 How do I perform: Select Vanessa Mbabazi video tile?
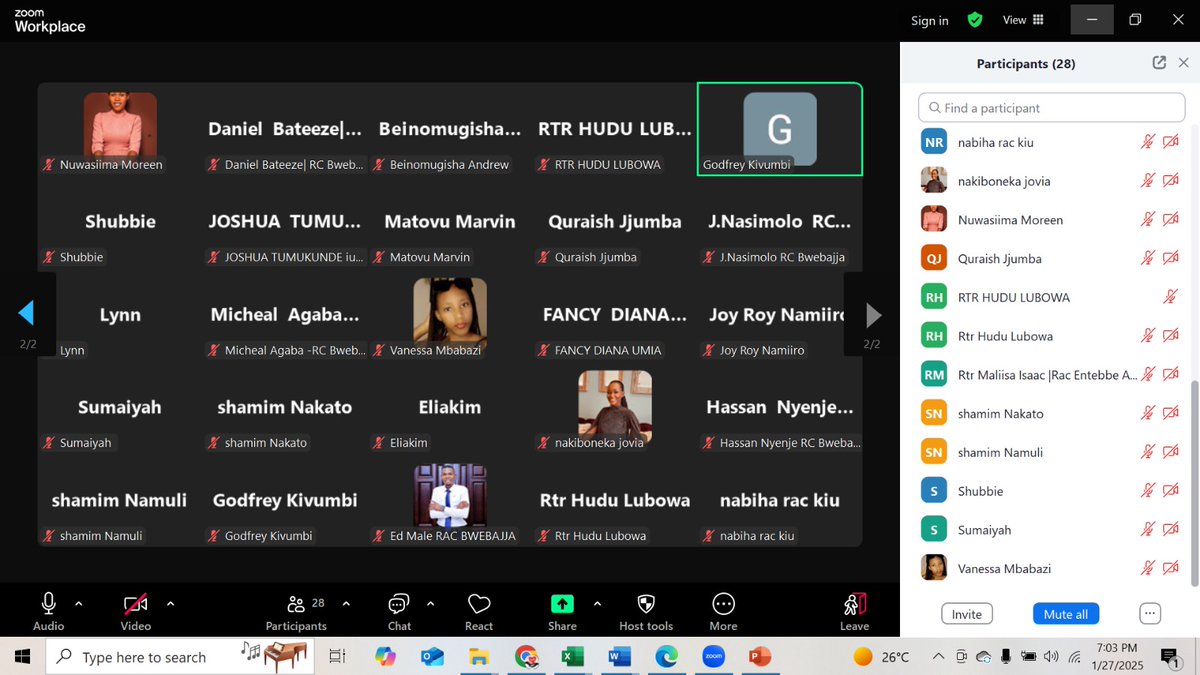tap(450, 314)
